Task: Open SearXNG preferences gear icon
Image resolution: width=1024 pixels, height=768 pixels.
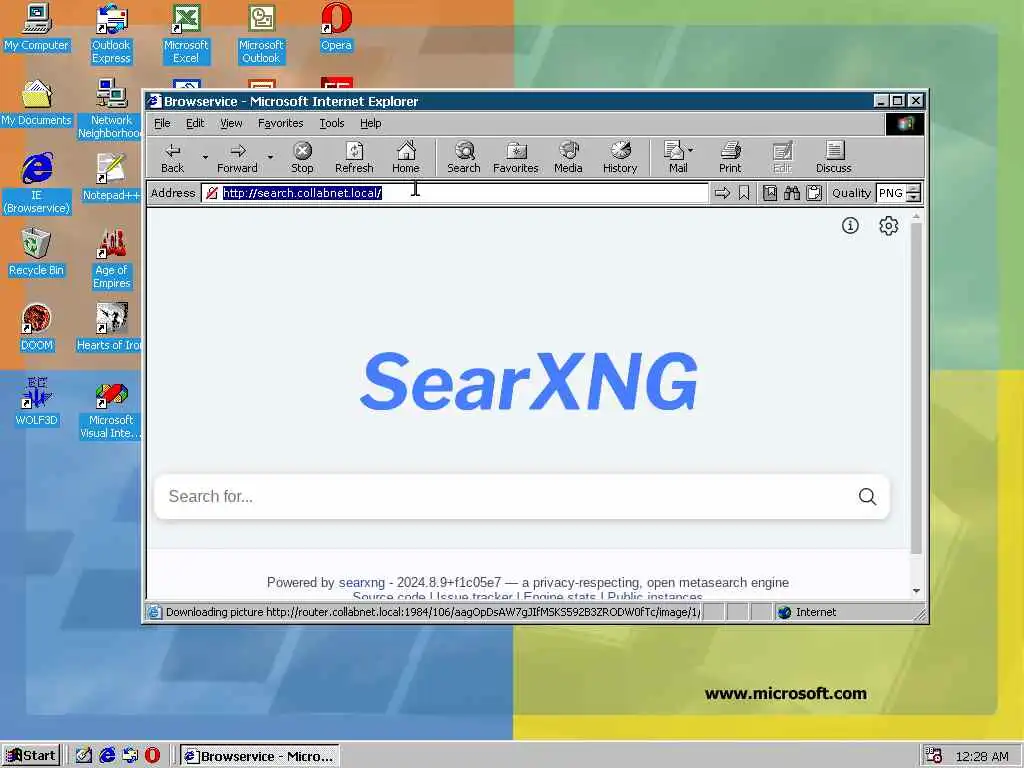Action: click(x=888, y=226)
